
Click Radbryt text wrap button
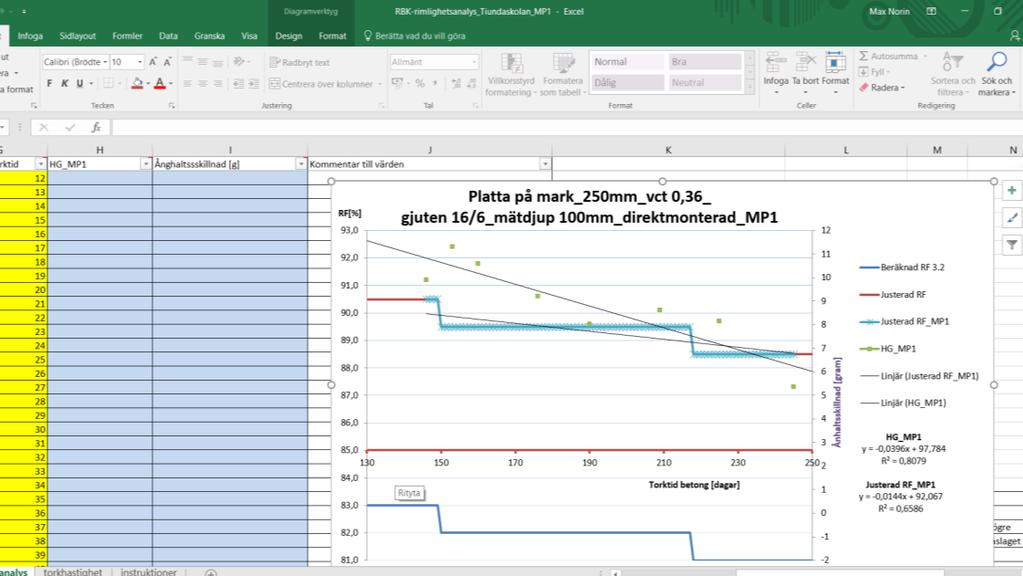coord(299,63)
